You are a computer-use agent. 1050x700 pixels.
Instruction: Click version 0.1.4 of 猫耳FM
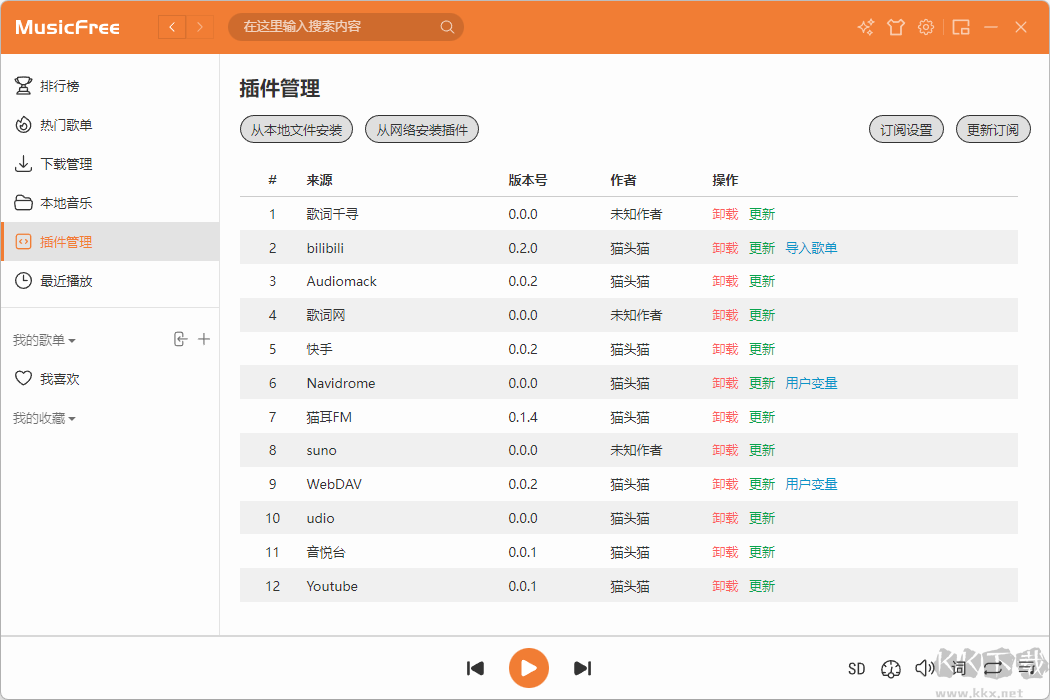[523, 417]
